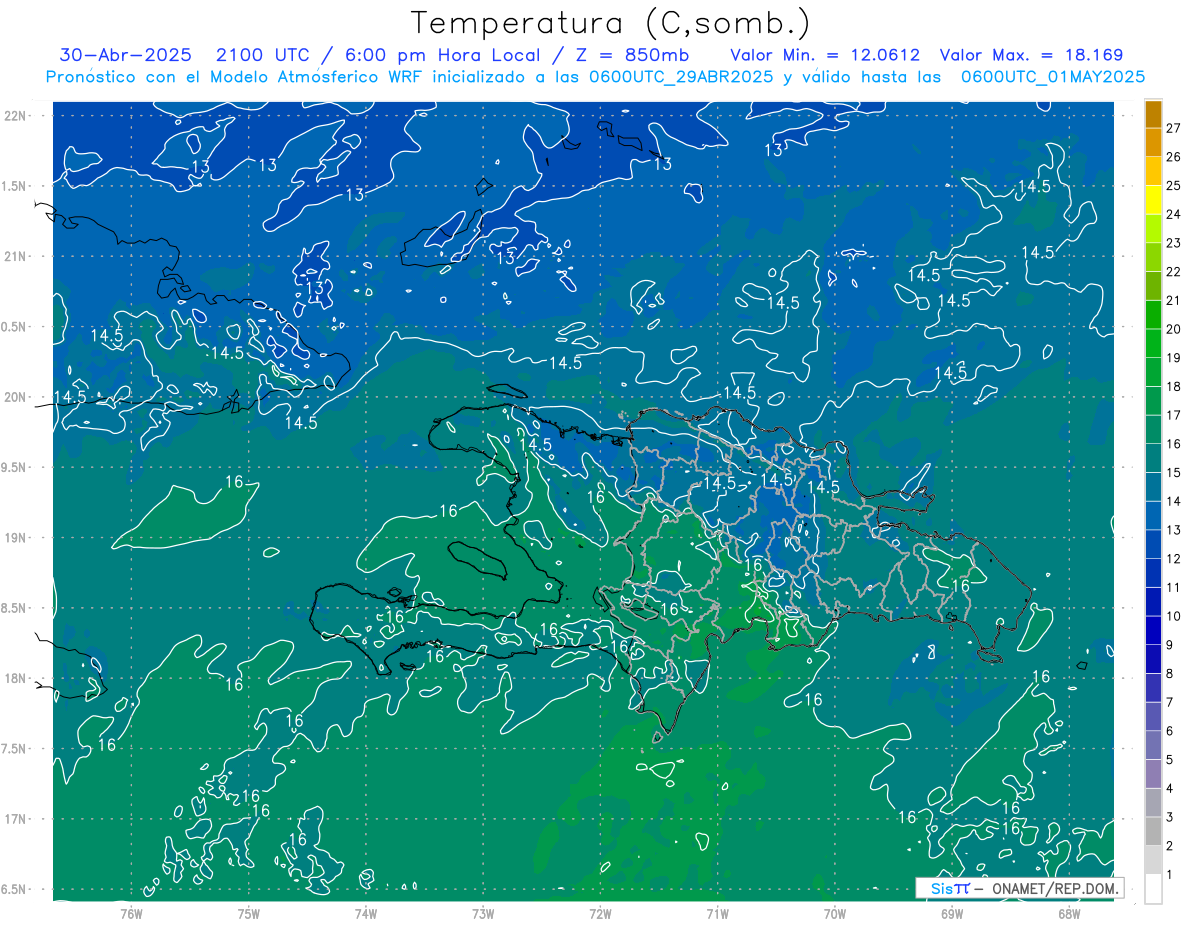This screenshot has height=927, width=1200.
Task: Click the "1.5N" latitude axis label
Action: pos(16,186)
